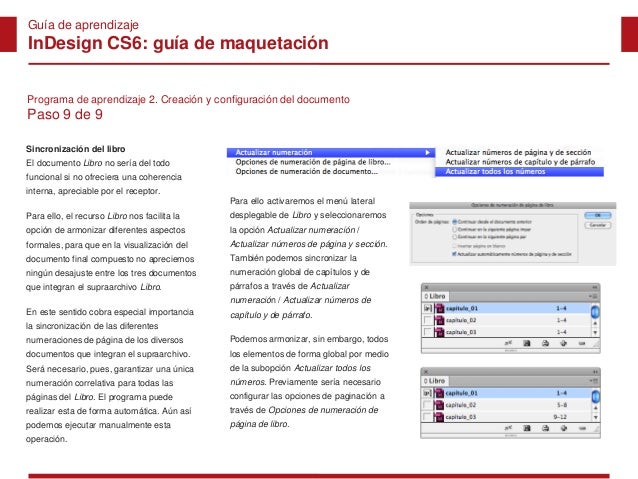638x479 pixels.
Task: Select radio 'Continuar desde el documento anterior'
Action: [454, 222]
